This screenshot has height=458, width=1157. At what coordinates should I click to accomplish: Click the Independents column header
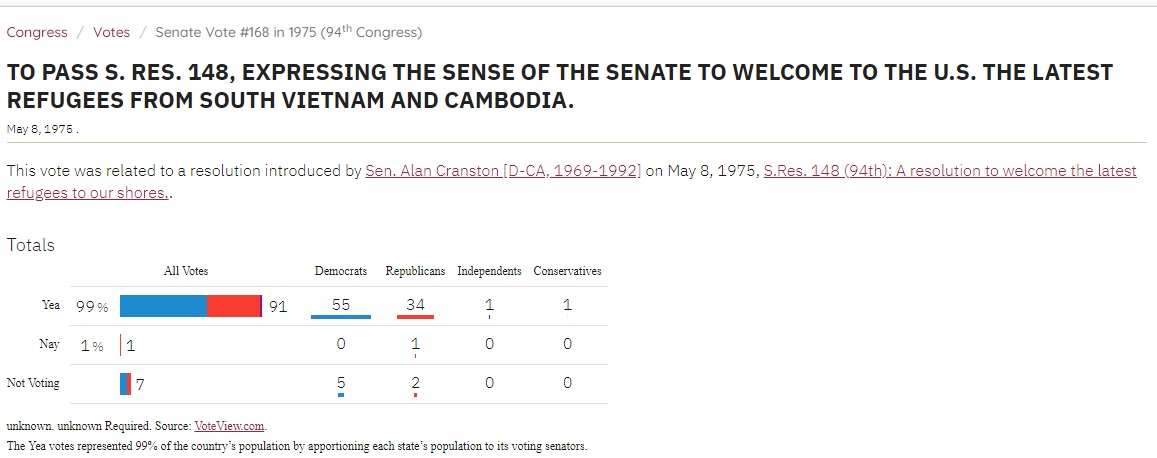point(489,271)
